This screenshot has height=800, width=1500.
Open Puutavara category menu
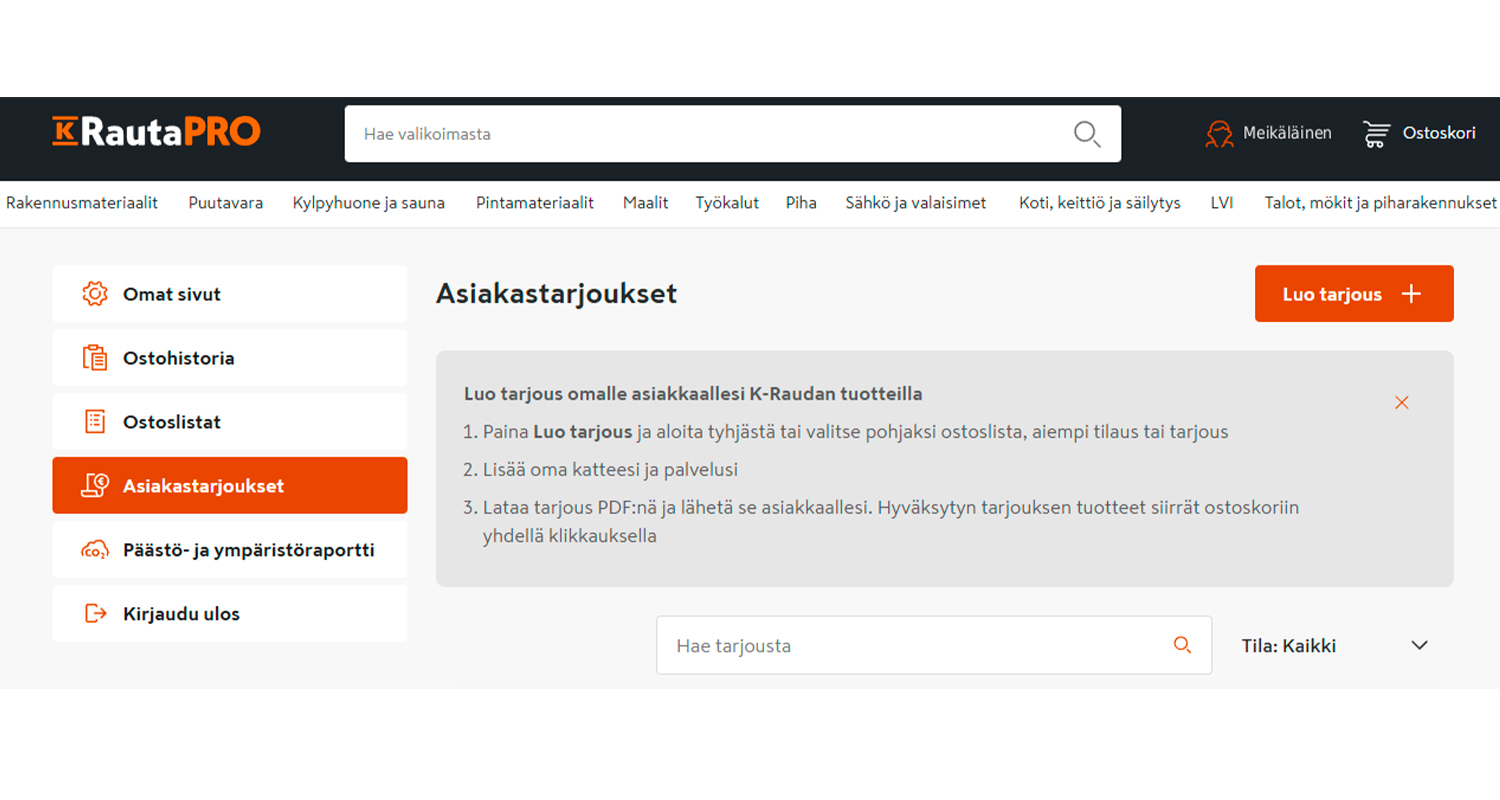226,203
